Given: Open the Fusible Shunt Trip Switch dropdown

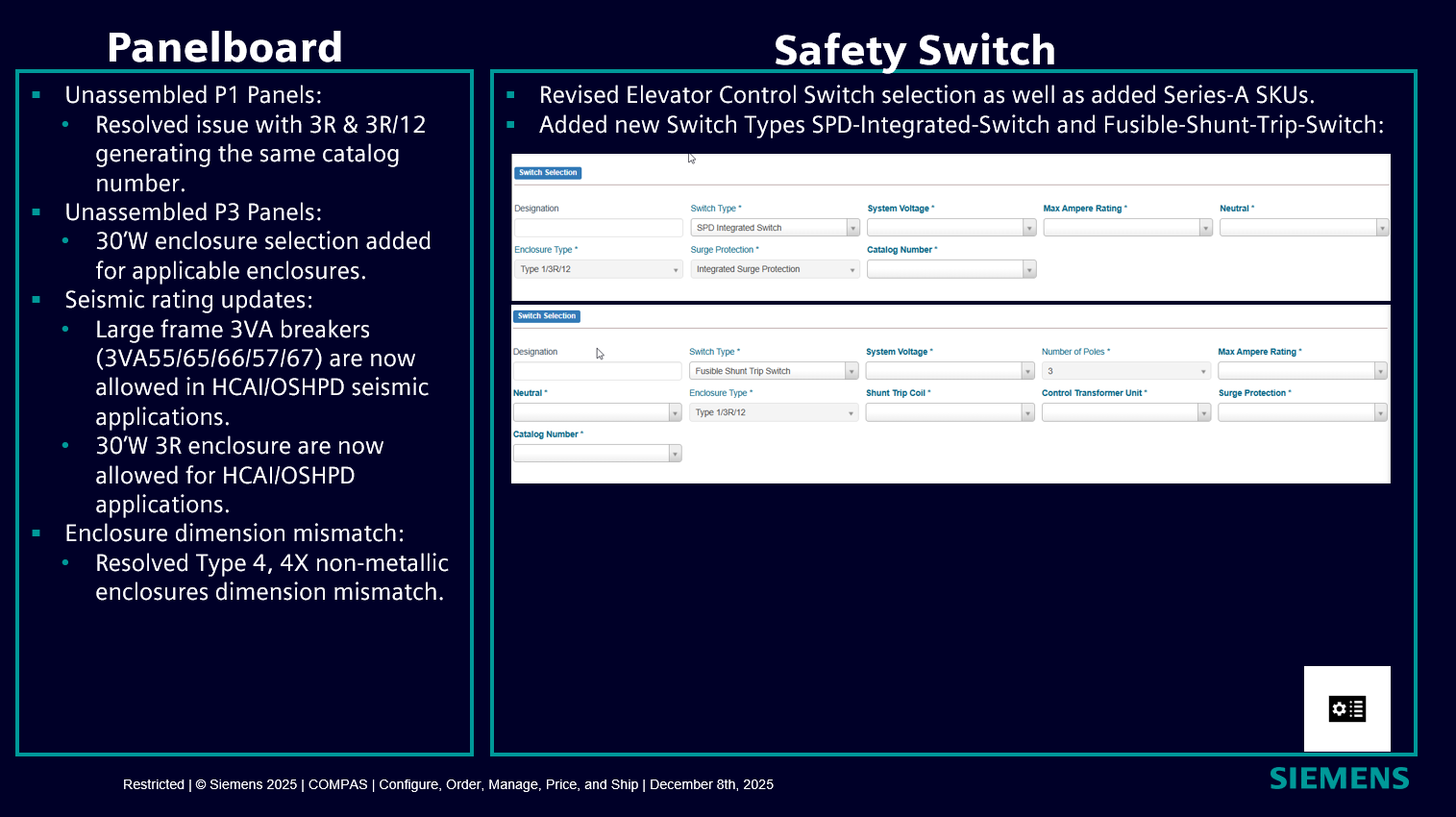Looking at the screenshot, I should pos(773,371).
